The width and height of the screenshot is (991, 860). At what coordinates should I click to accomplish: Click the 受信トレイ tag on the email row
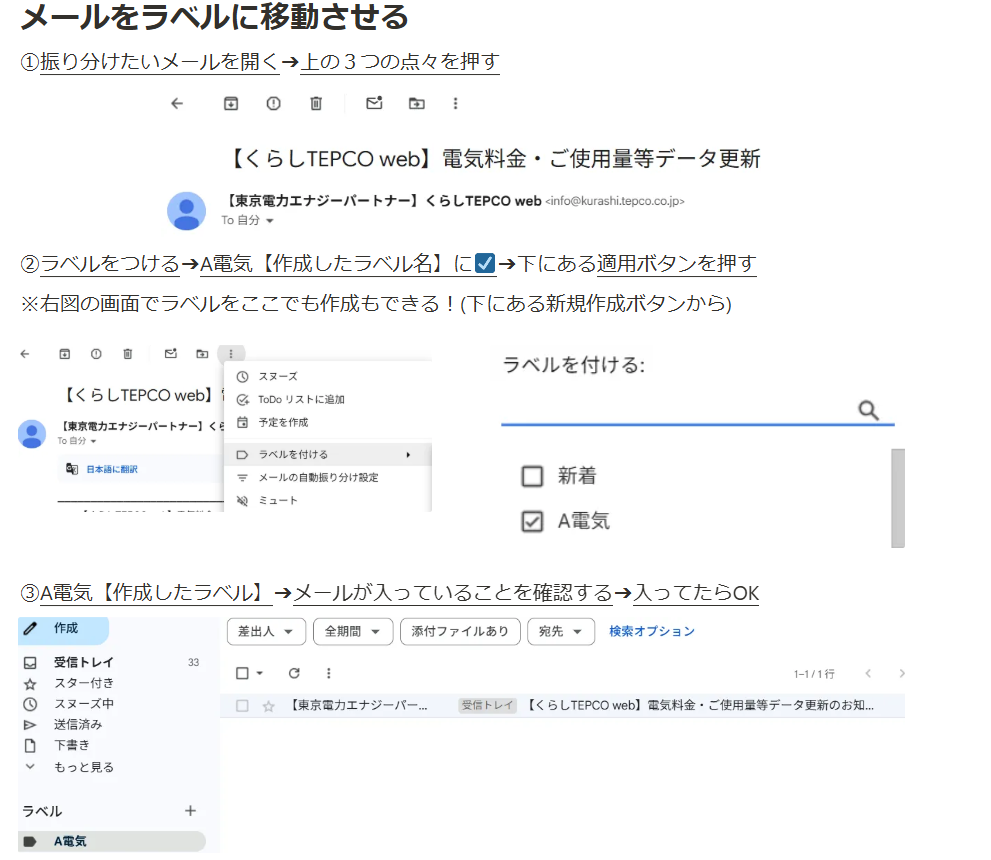pos(487,705)
